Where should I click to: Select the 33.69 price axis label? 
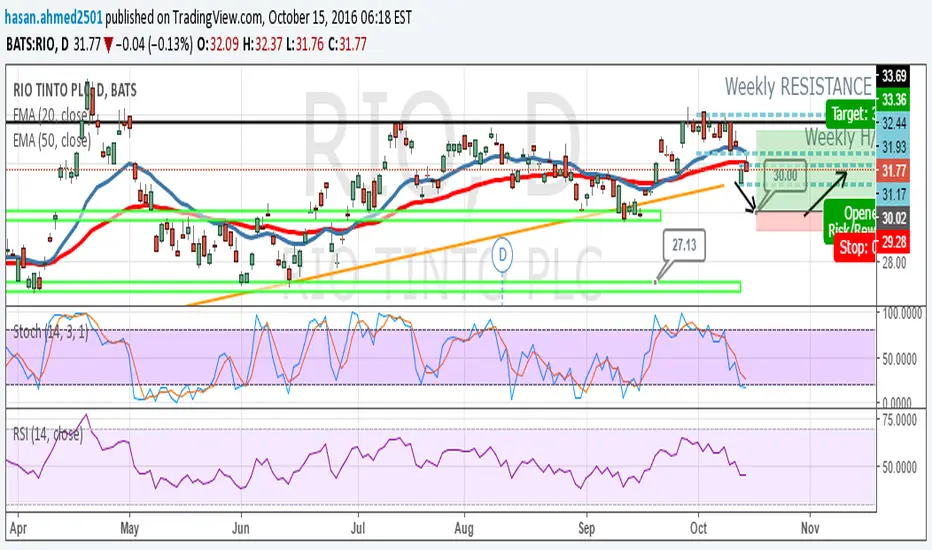point(893,76)
